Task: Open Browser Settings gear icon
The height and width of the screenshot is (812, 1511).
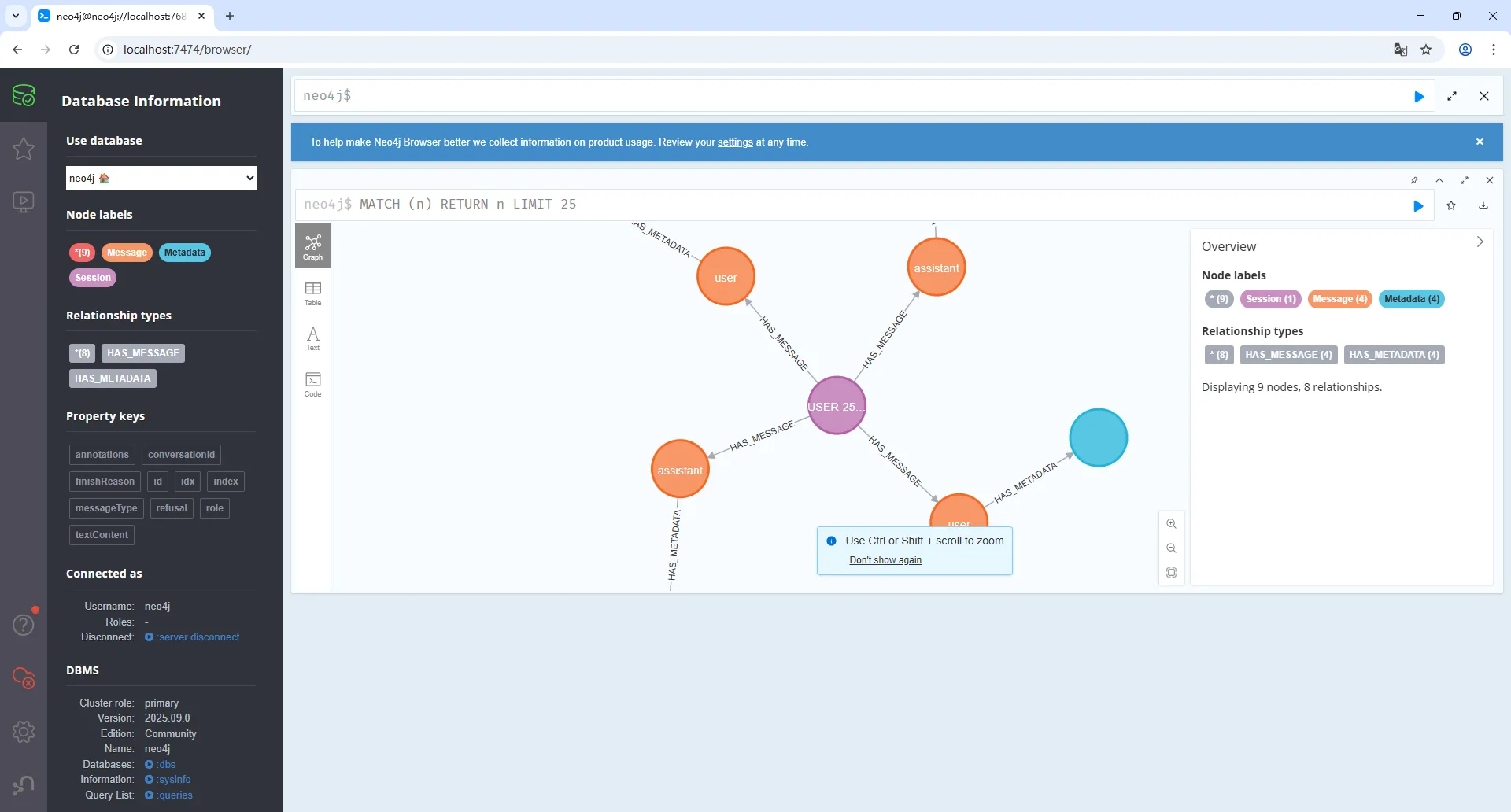Action: [24, 732]
